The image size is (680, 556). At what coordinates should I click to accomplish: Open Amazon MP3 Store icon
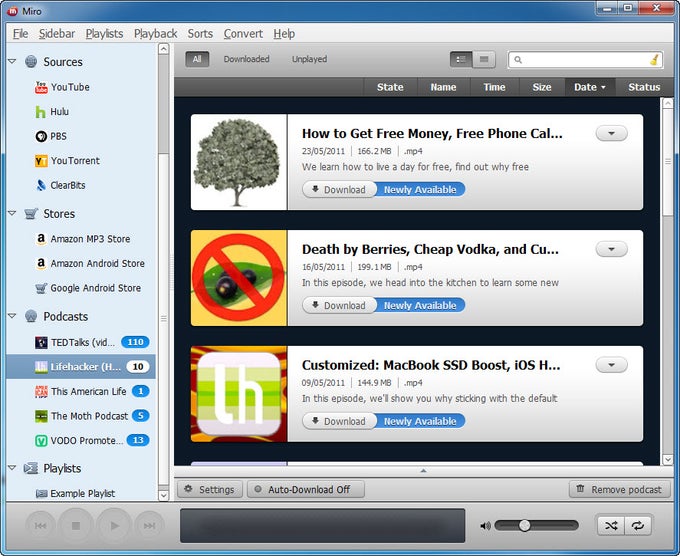click(x=41, y=239)
